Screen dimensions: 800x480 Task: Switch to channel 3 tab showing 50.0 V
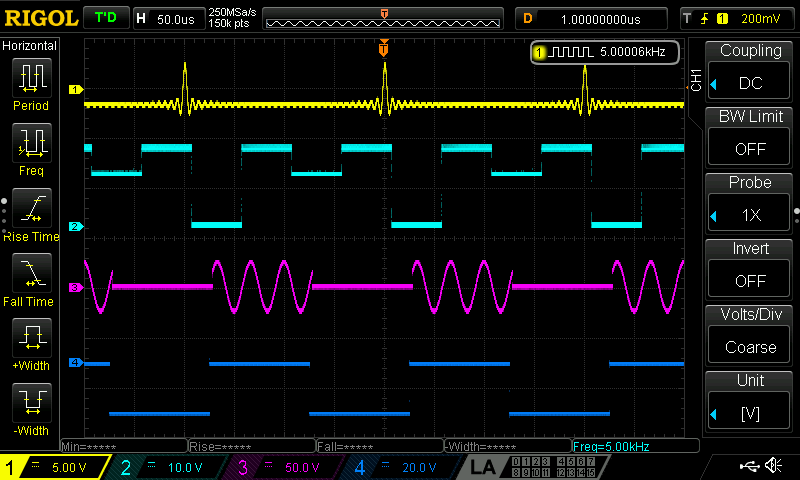[285, 467]
